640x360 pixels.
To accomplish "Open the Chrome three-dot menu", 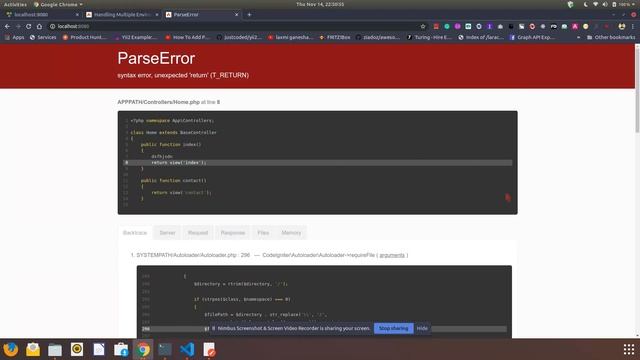I will [633, 26].
